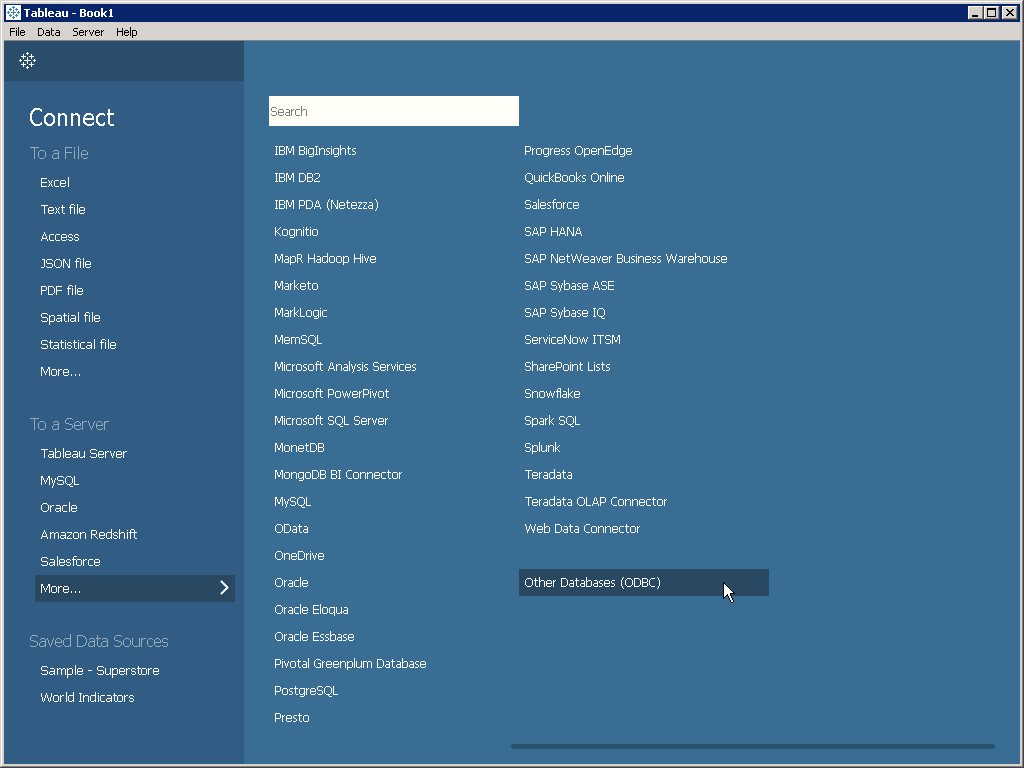Open the Help menu
Screen dimensions: 1024x768
click(126, 32)
